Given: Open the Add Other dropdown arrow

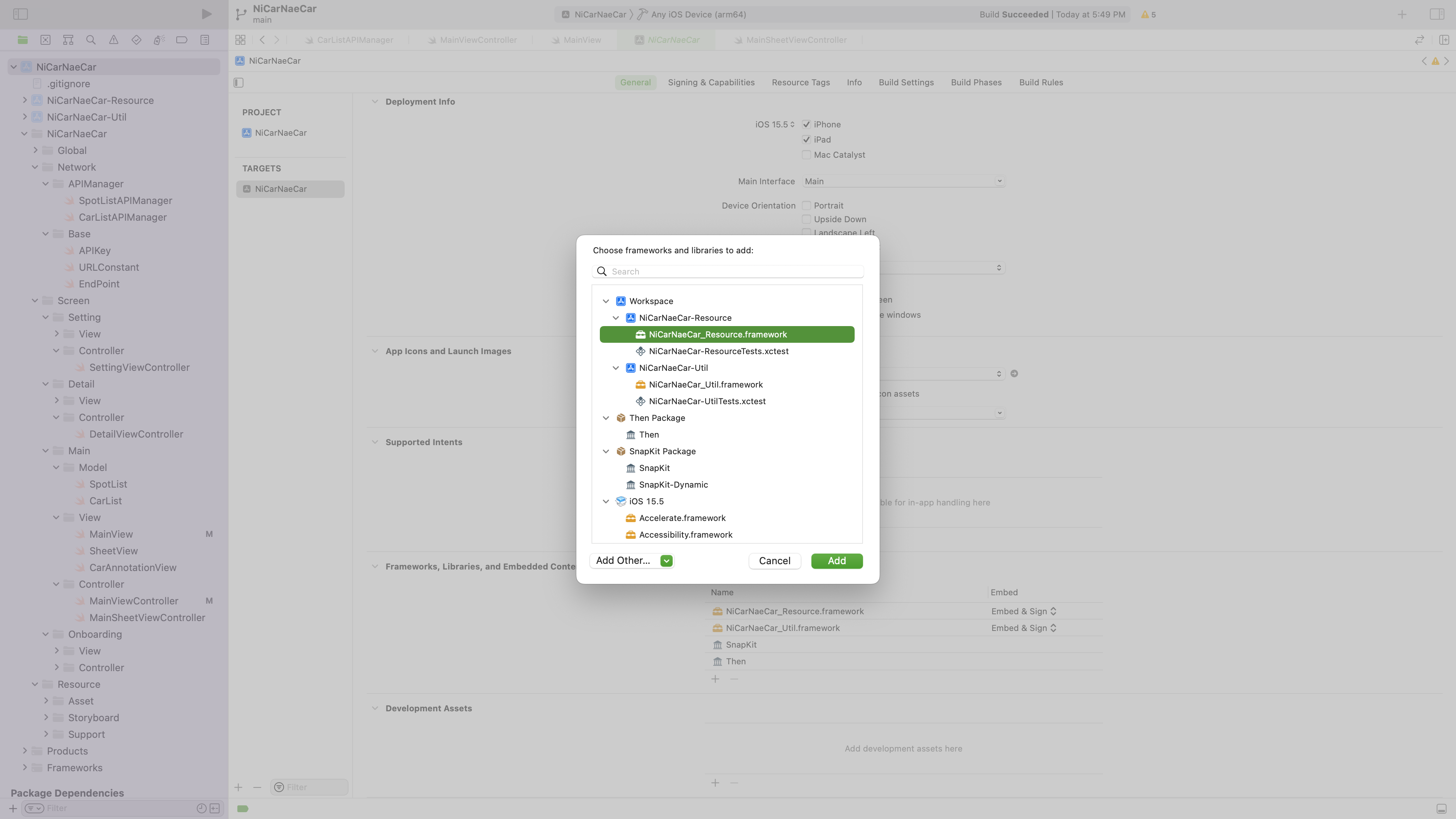Looking at the screenshot, I should click(x=667, y=561).
